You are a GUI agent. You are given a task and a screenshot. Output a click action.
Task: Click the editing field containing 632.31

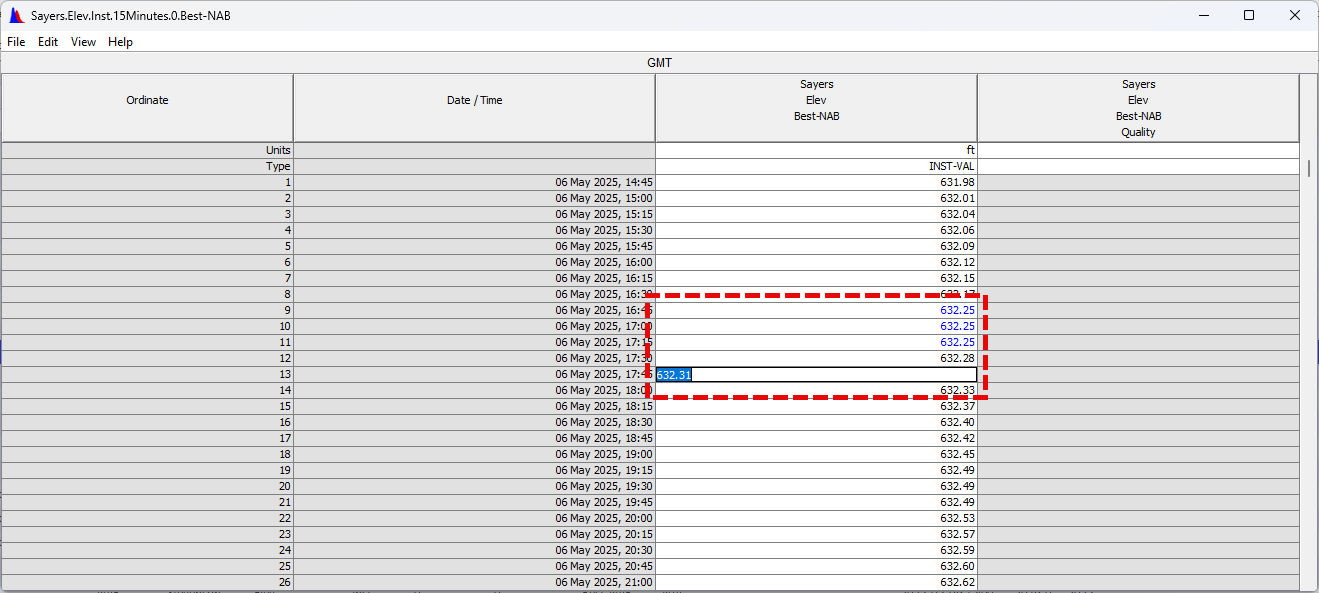pyautogui.click(x=816, y=374)
